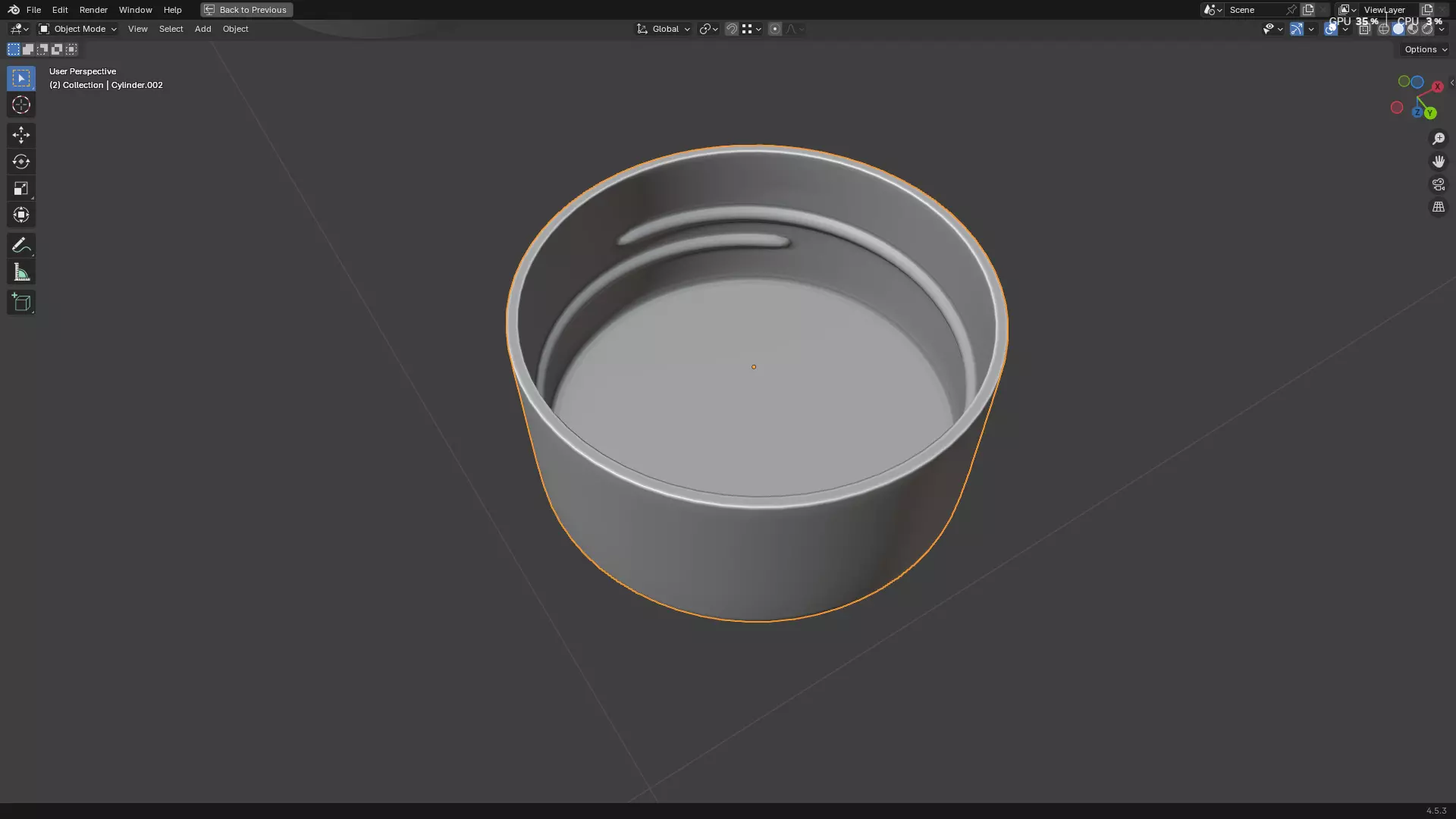Activate the Rotate tool
This screenshot has width=1456, height=819.
(x=20, y=162)
